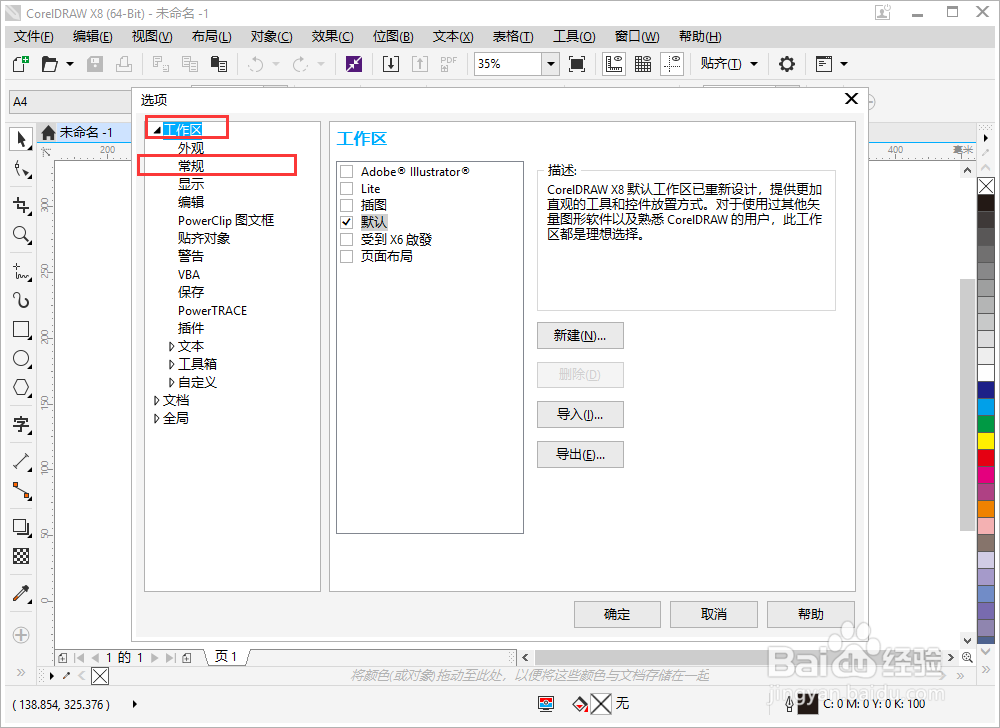Screen dimensions: 1000x728
Task: Pick the green palette swatch
Action: (x=986, y=423)
